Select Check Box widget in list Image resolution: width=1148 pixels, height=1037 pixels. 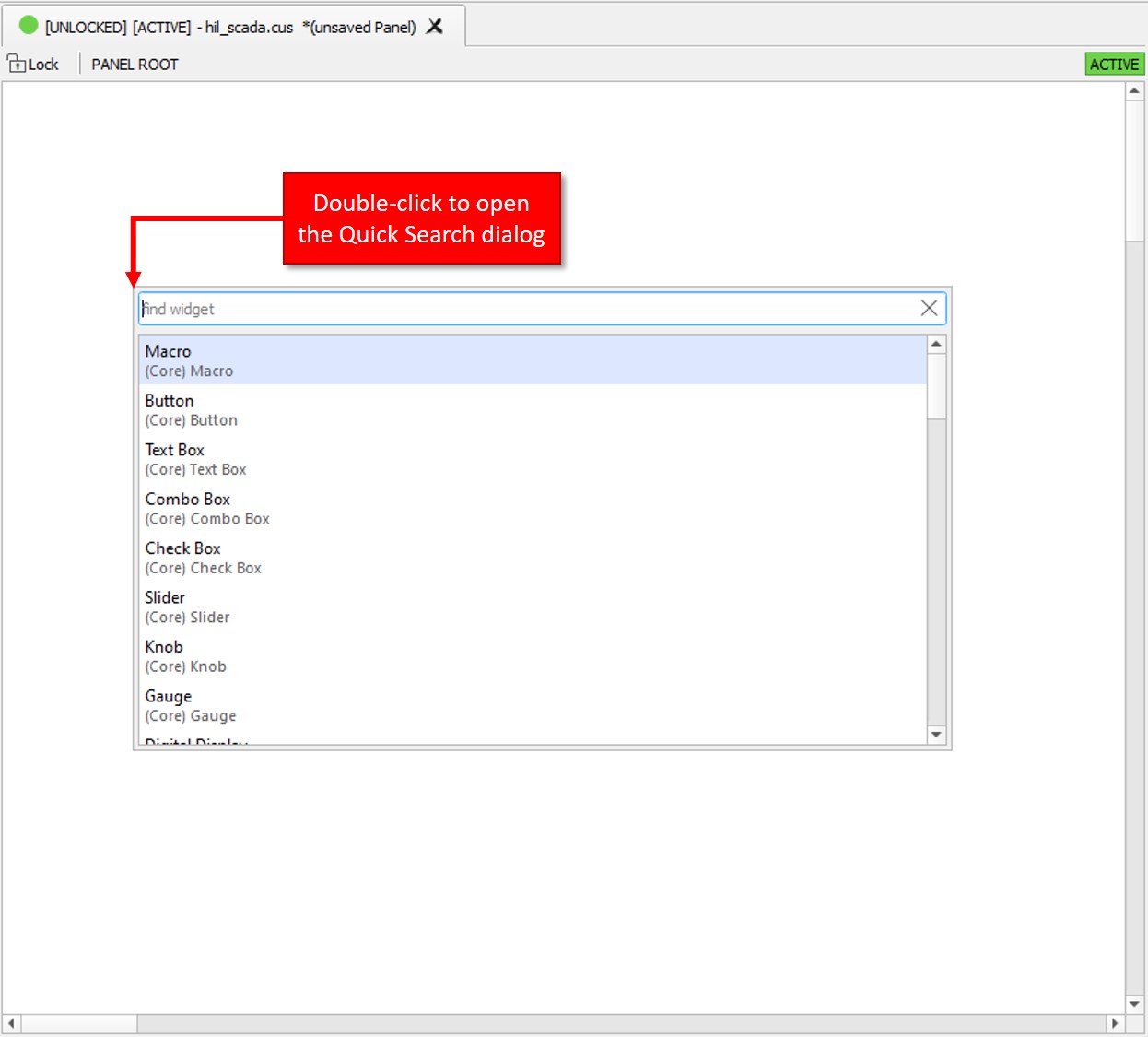[533, 558]
